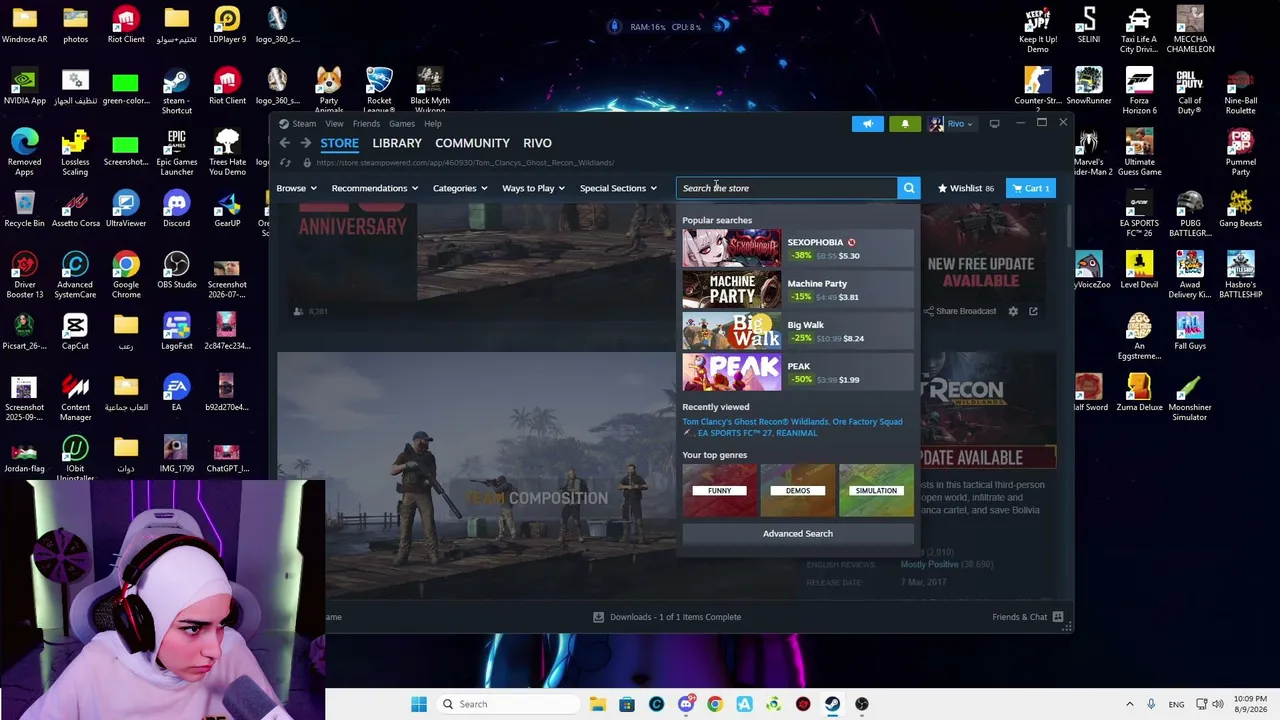Switch to the LIBRARY tab
Screen dimensions: 1280x720
397,143
